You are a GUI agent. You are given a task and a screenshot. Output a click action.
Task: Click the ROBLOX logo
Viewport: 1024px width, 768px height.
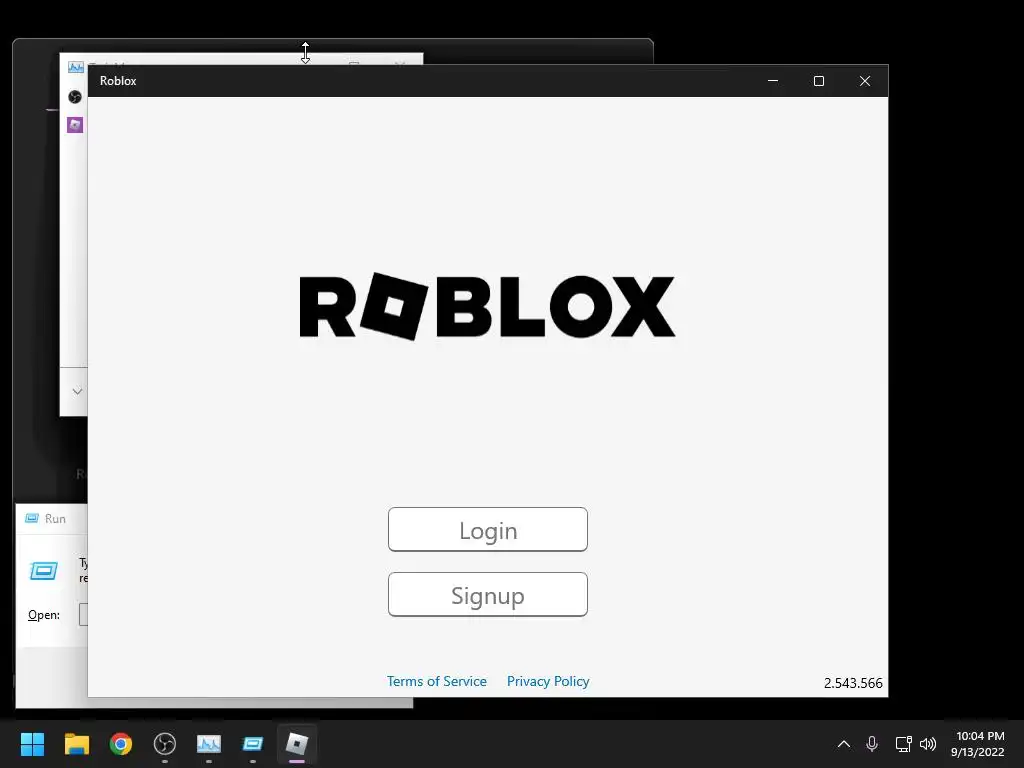coord(487,307)
